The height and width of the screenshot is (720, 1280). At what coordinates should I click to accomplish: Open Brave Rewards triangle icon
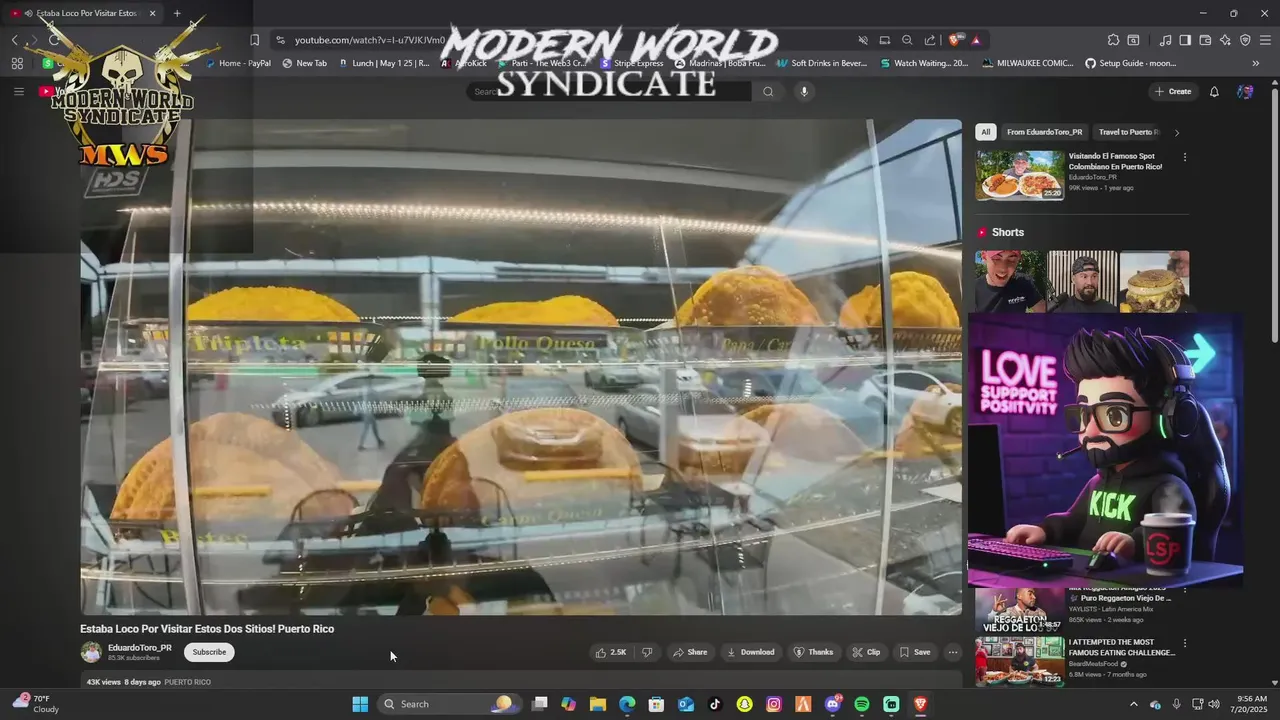point(975,40)
